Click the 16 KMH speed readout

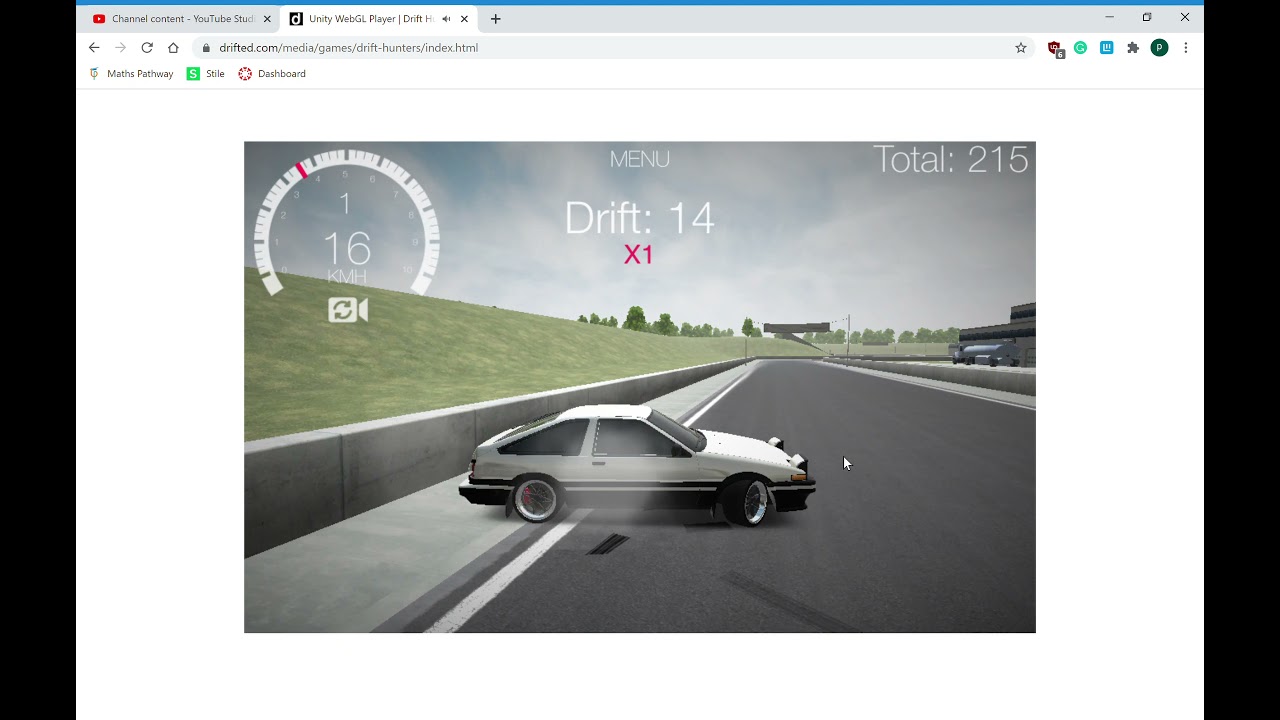(347, 258)
